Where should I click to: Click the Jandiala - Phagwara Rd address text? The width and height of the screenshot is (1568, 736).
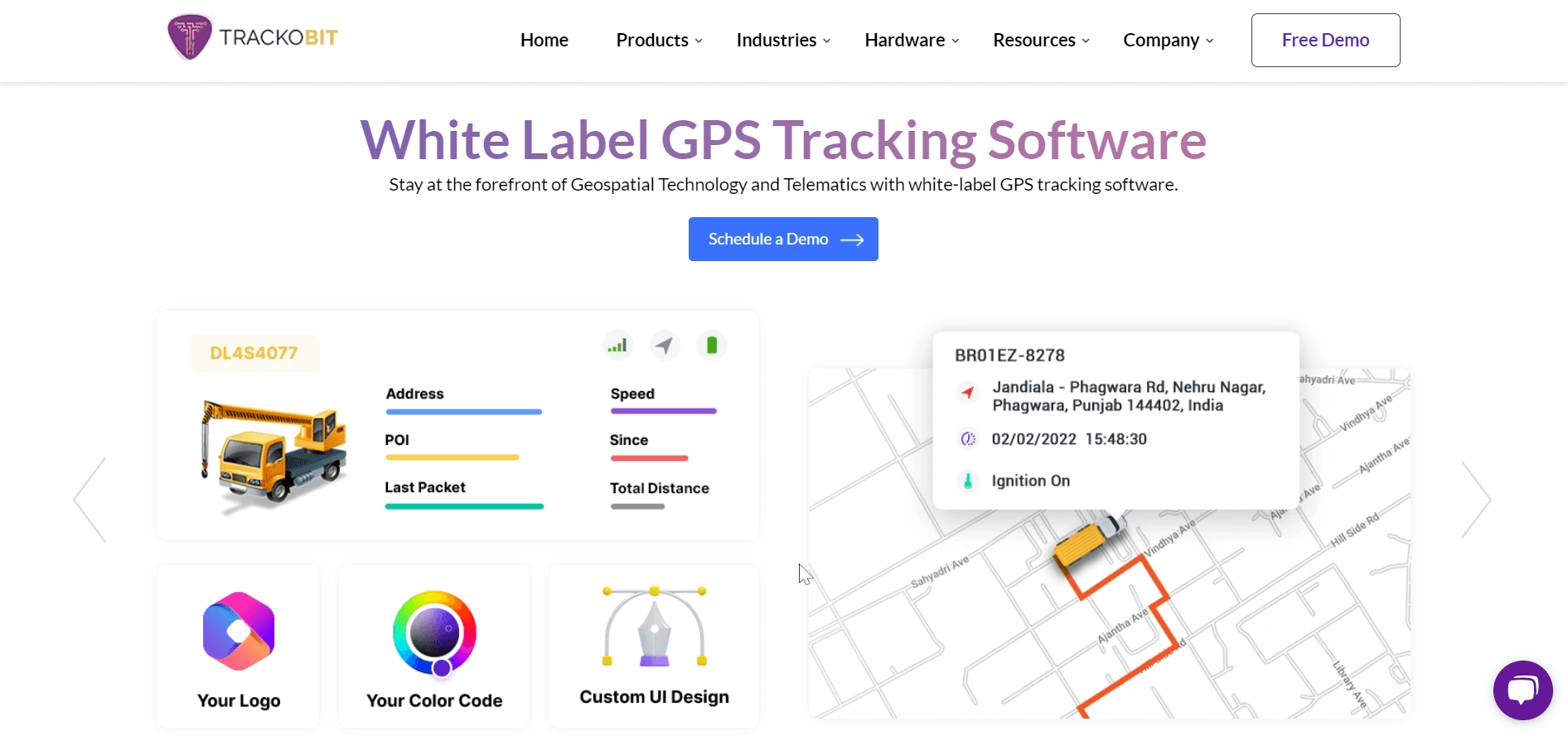(x=1129, y=396)
